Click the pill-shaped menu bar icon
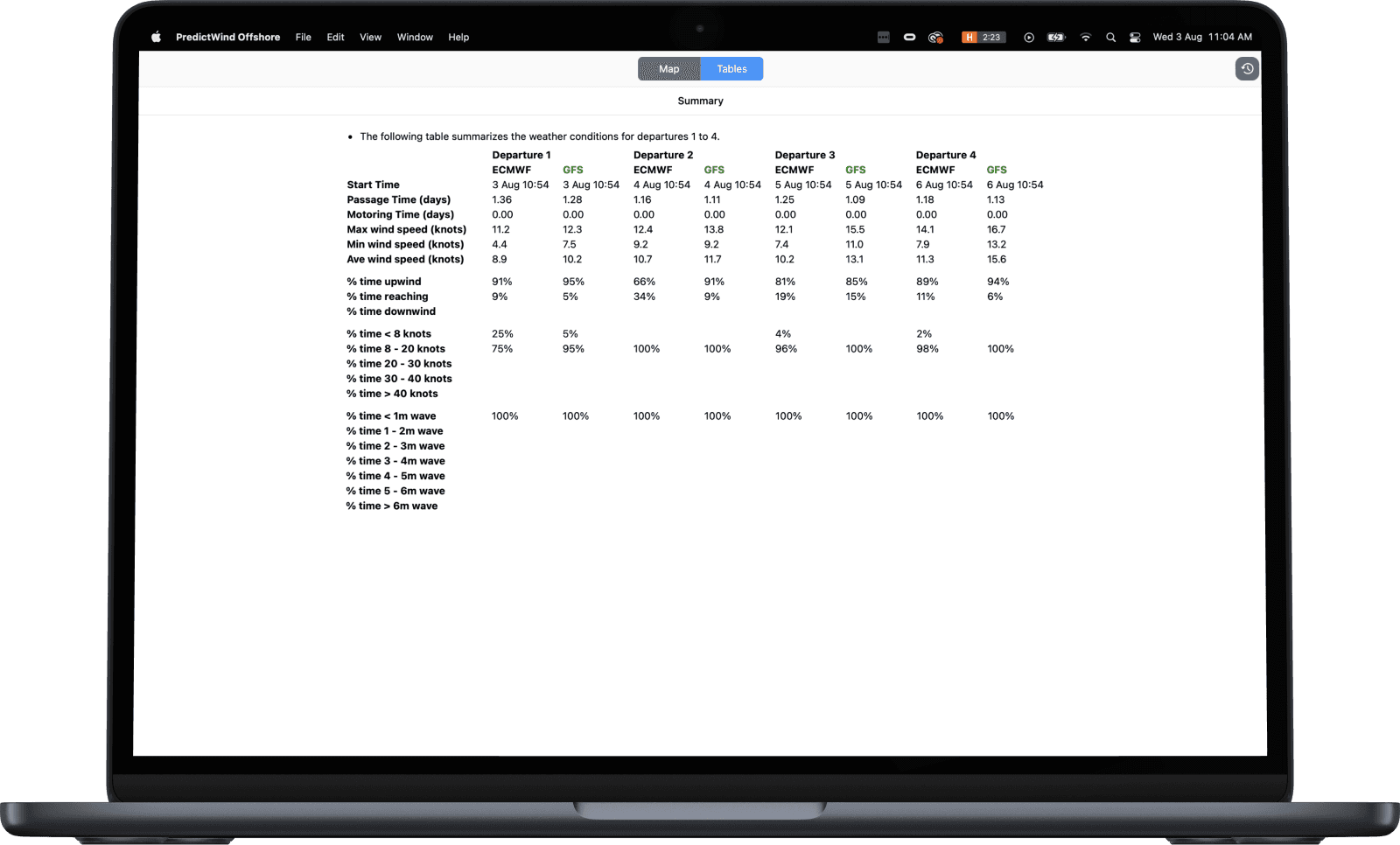 pos(910,38)
